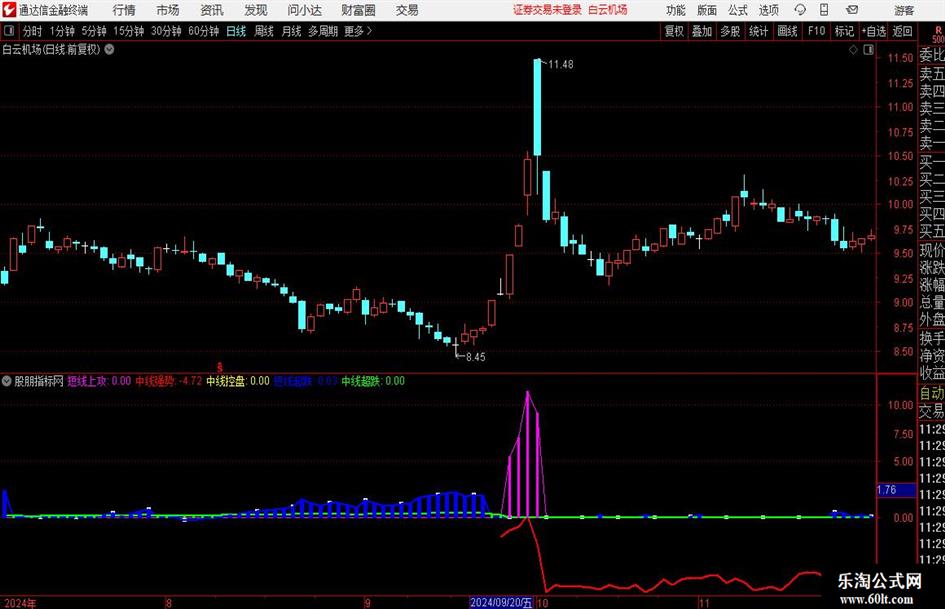
Task: Expand the 股朋指标网 indicator dropdown arrow
Action: [7, 381]
